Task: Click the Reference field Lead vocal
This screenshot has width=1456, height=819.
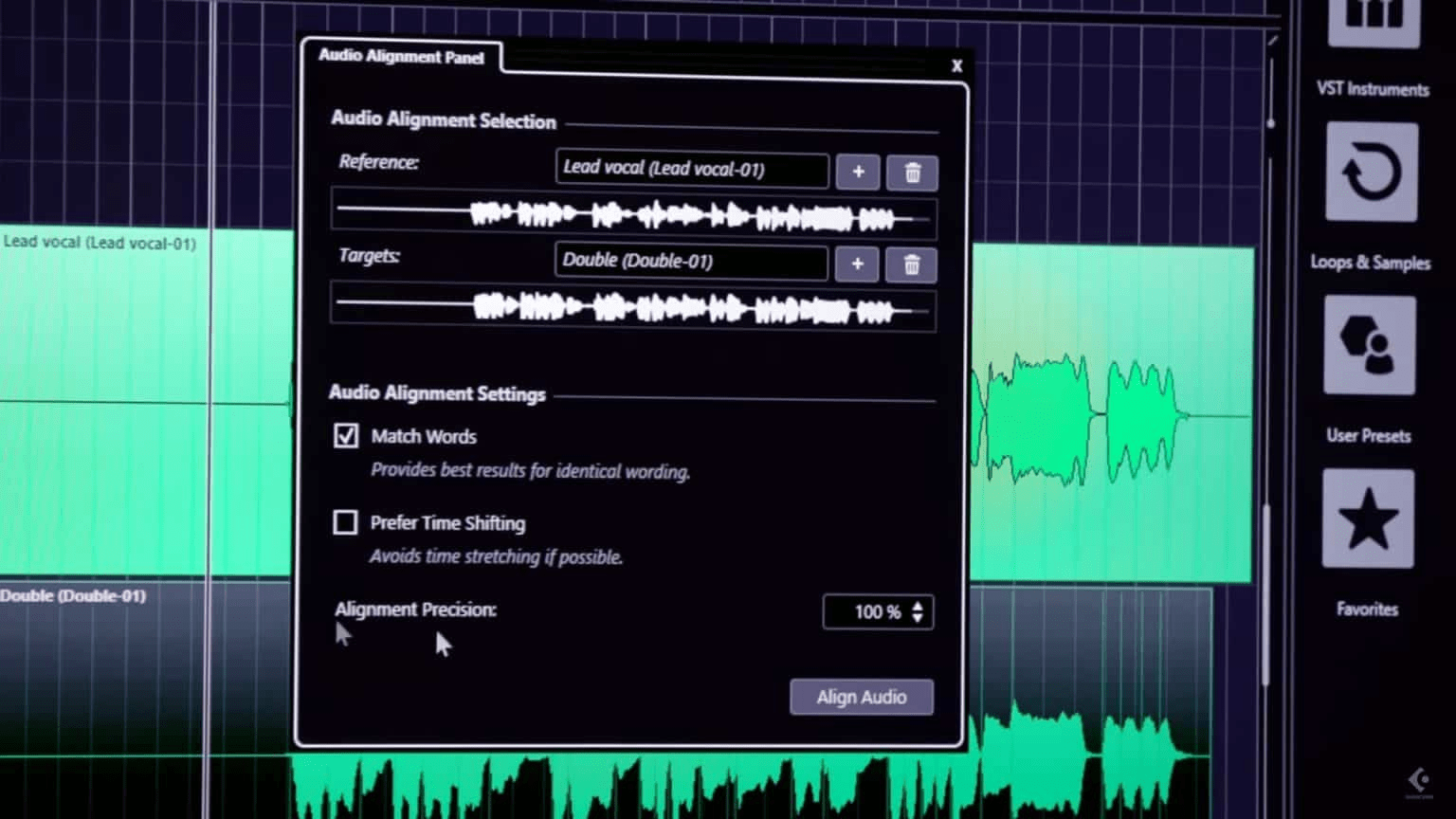Action: 691,170
